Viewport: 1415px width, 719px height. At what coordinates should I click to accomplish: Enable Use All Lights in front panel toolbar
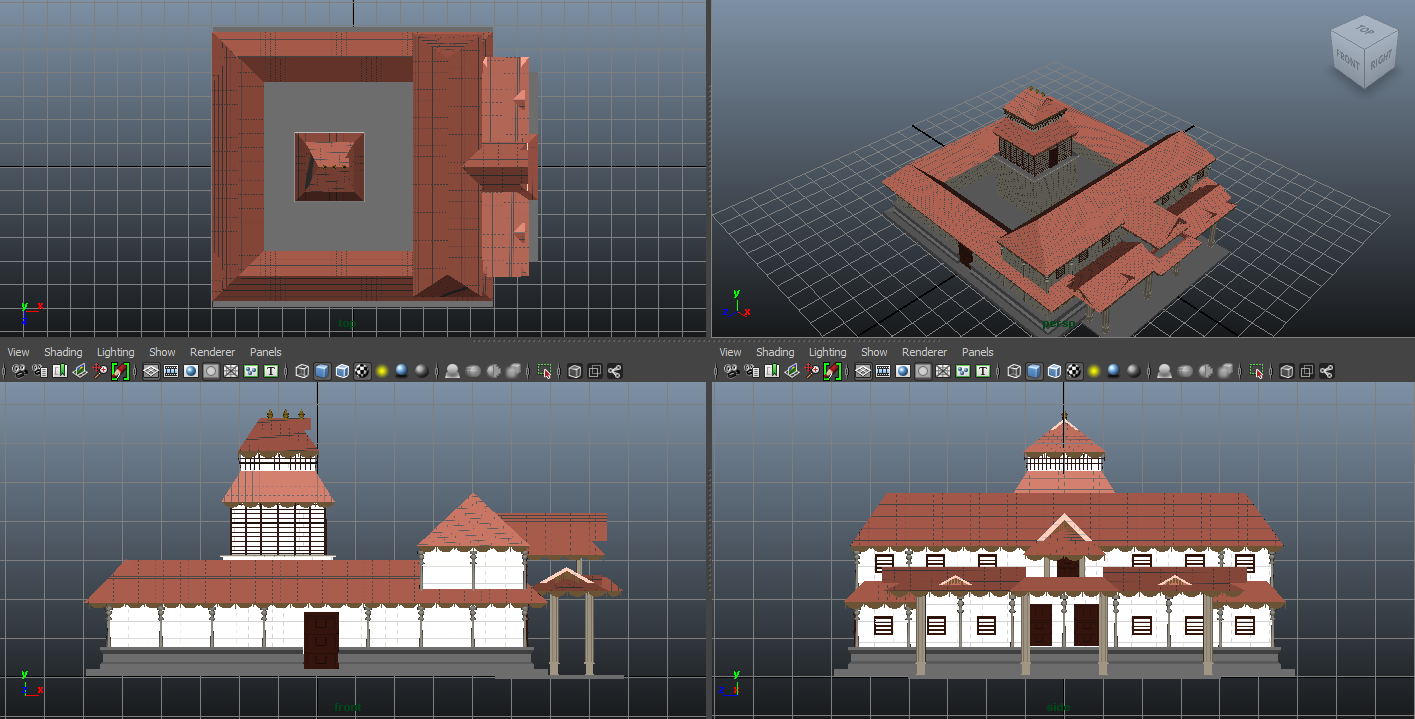[x=382, y=371]
